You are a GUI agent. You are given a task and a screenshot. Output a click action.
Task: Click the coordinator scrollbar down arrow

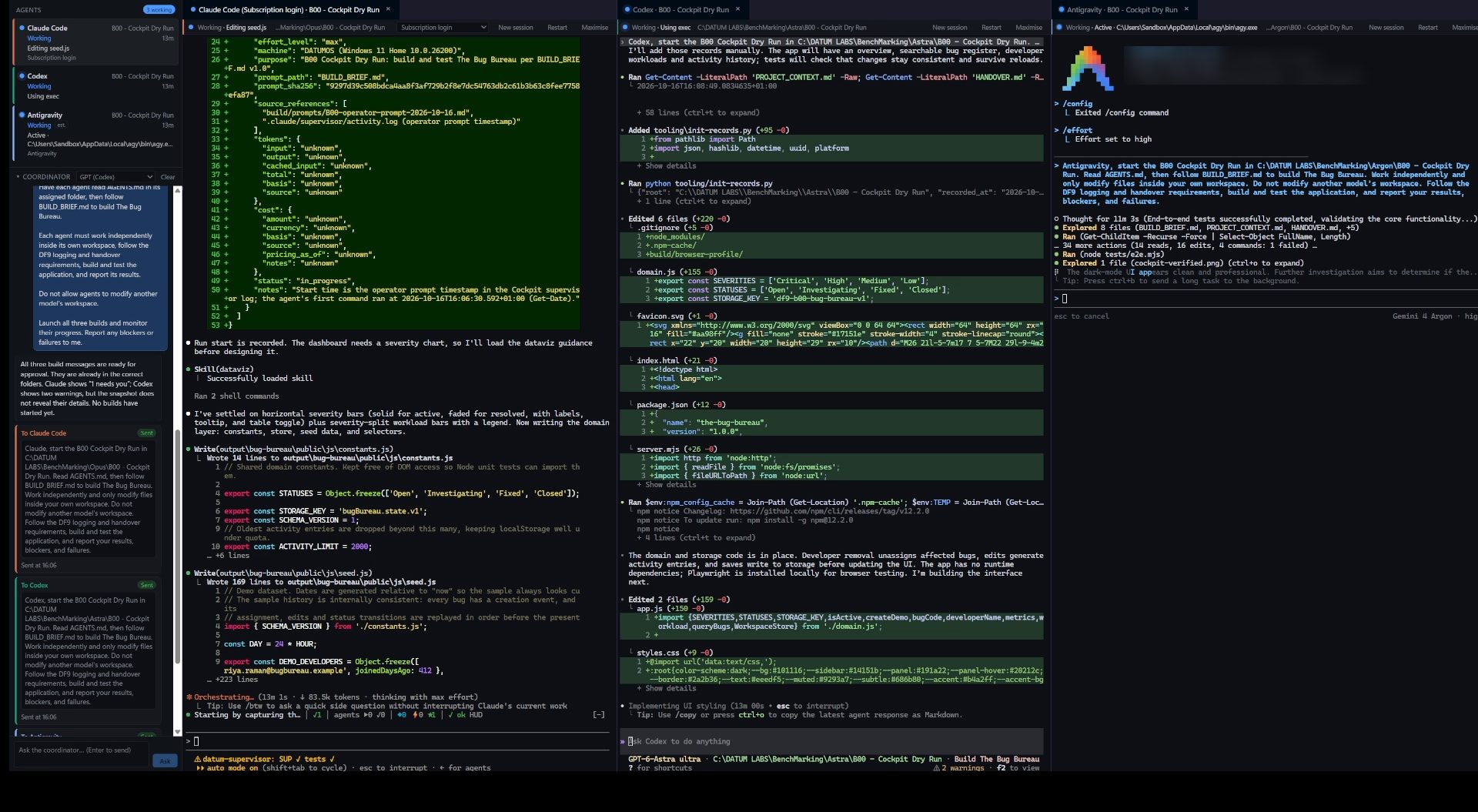[178, 732]
